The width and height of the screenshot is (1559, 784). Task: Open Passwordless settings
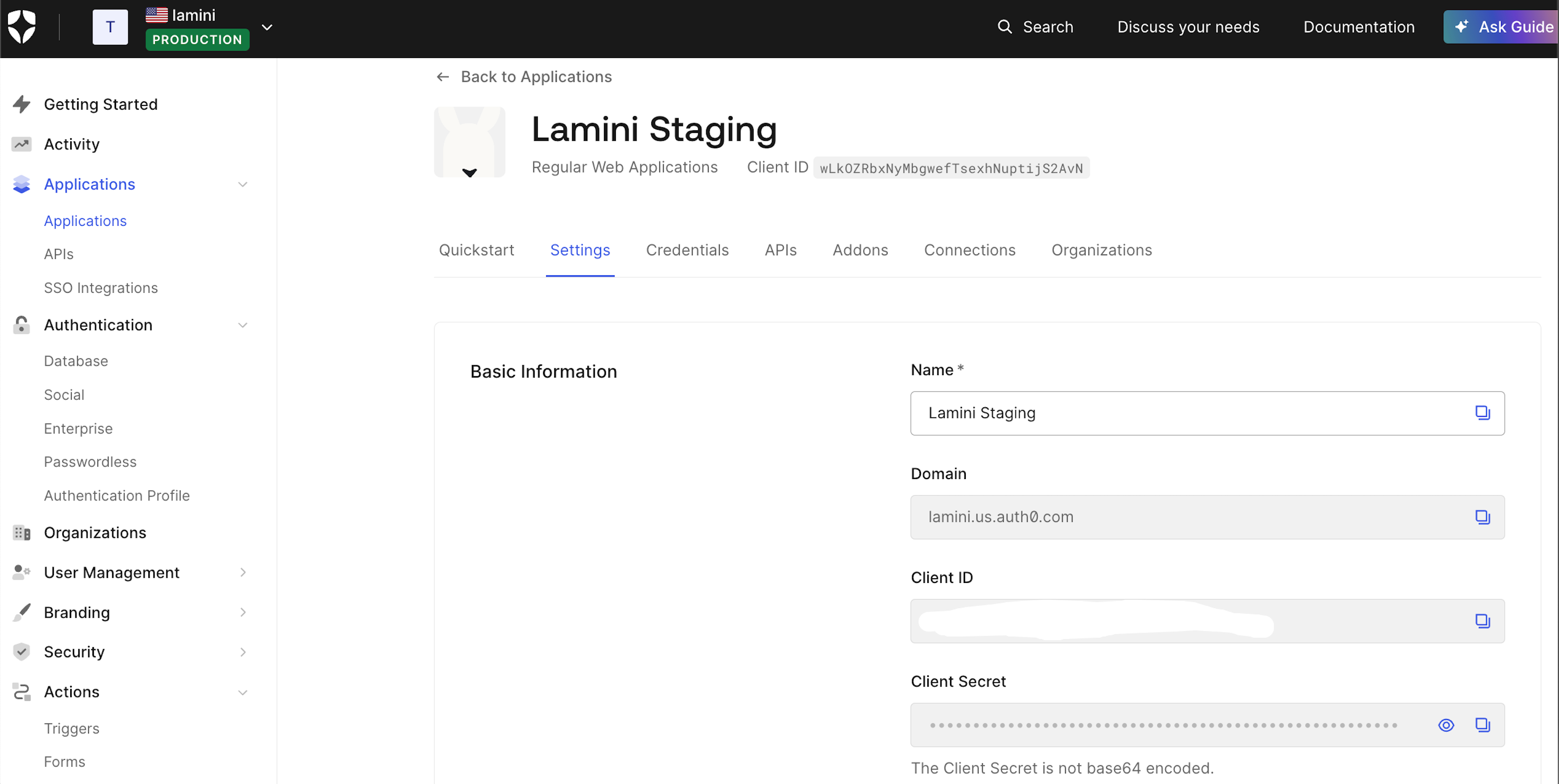tap(90, 462)
